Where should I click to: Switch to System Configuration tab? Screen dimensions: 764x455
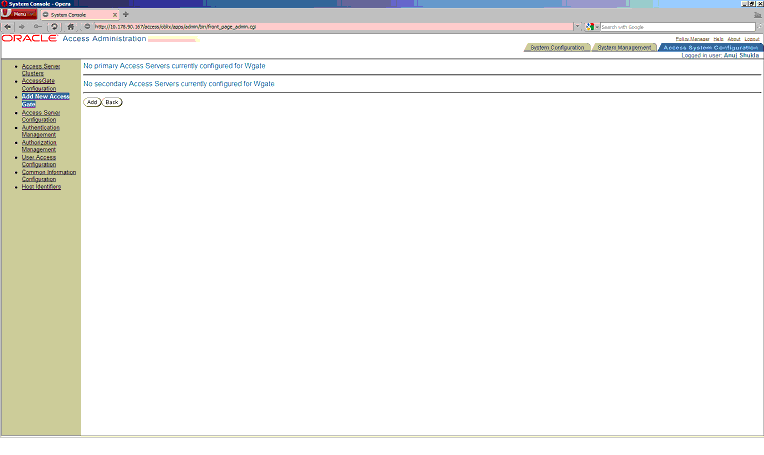pos(557,48)
